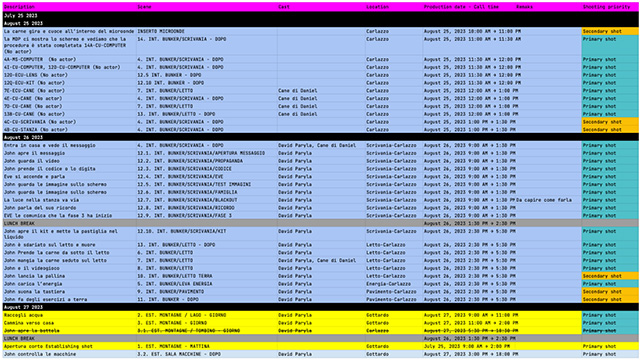
Task: Click the orange Secondary shot cell for microonde
Action: pos(610,31)
